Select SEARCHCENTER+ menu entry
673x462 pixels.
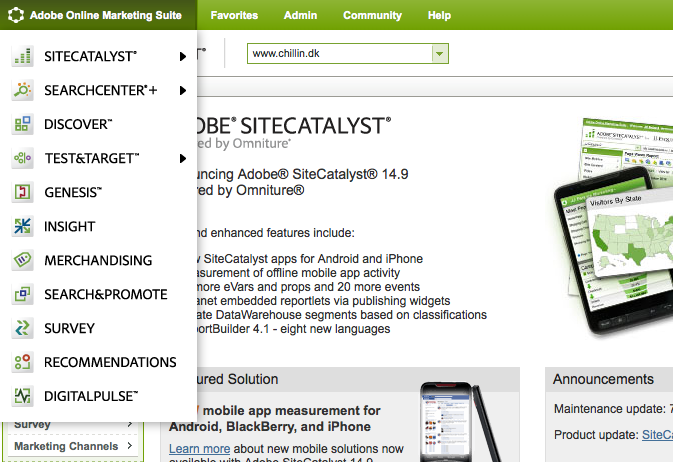click(x=98, y=90)
